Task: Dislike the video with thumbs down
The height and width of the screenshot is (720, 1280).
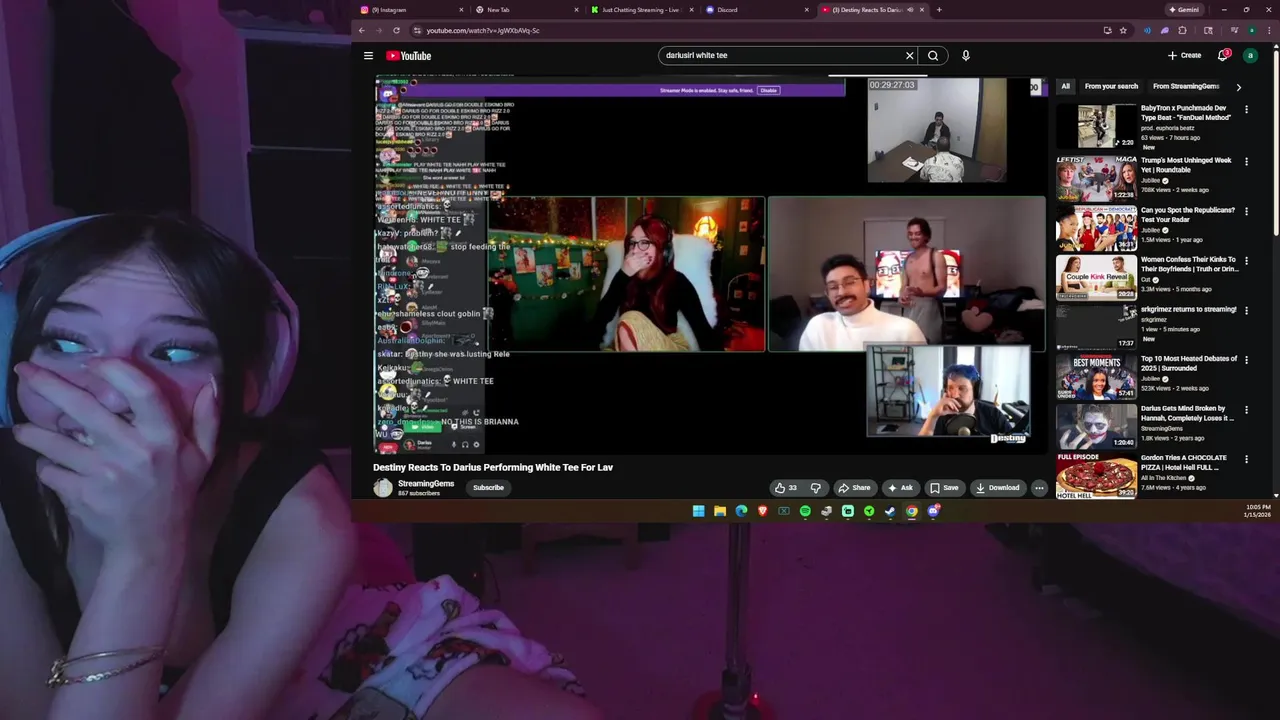Action: (815, 488)
